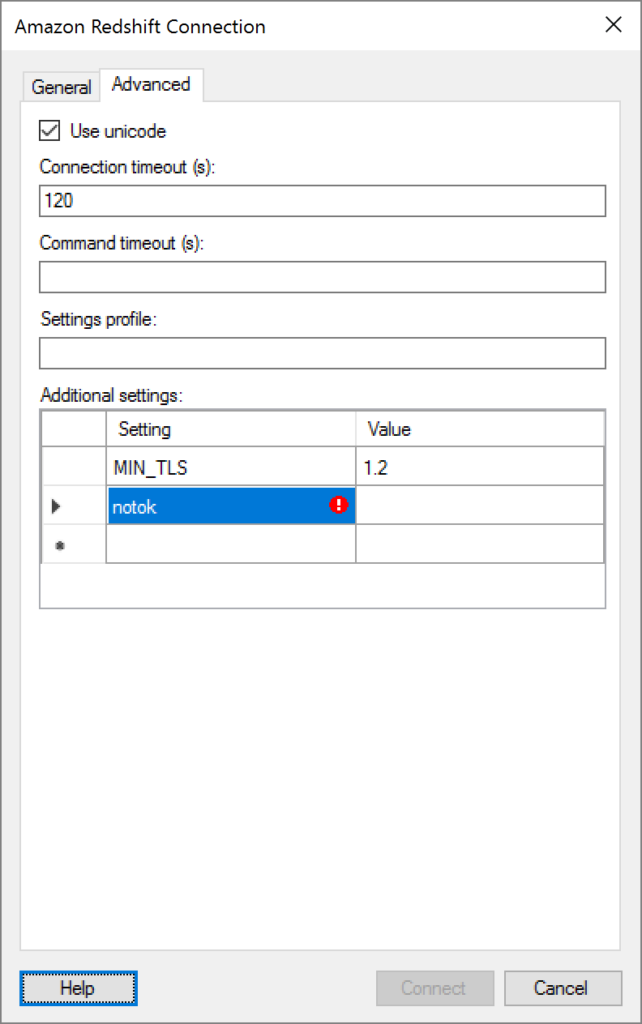Select the current row arrow indicator
Image resolution: width=642 pixels, height=1024 pixels.
point(56,506)
